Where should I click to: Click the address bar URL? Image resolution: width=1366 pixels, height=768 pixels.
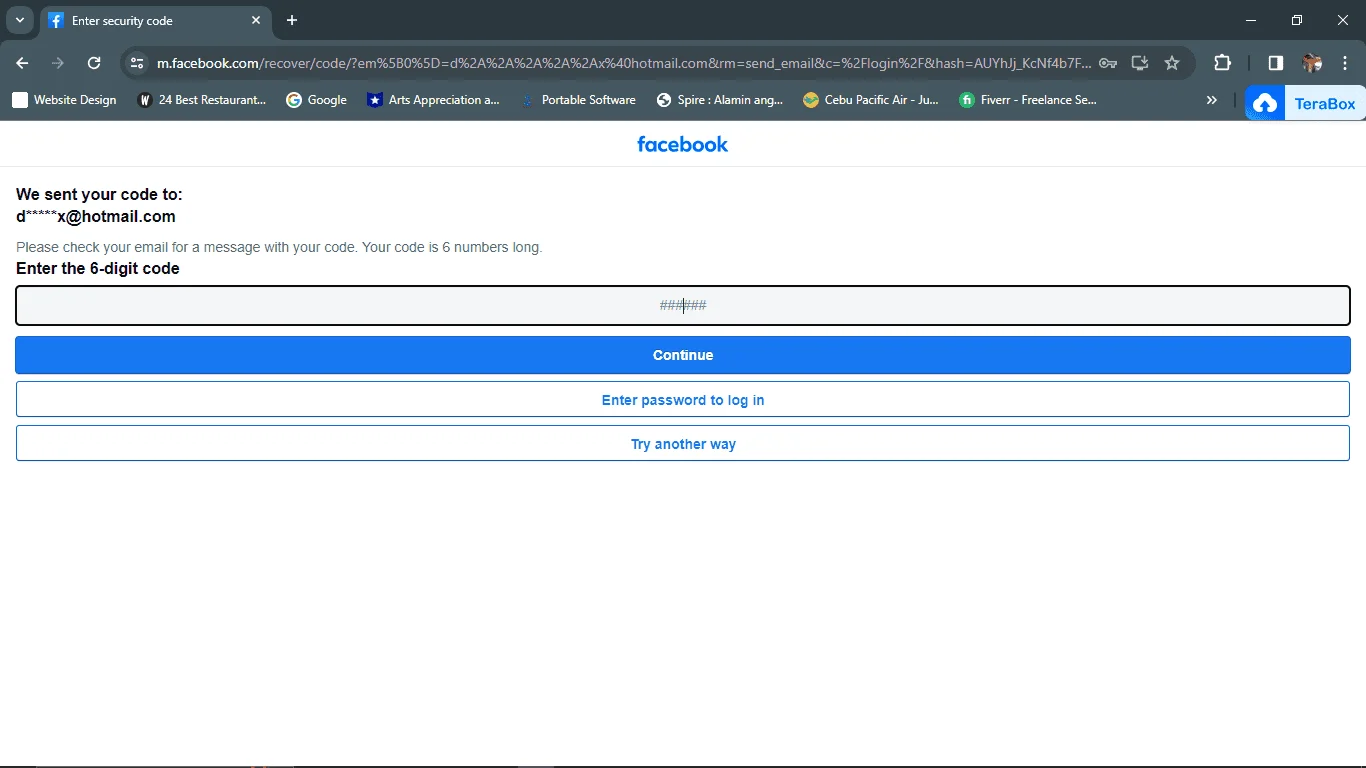[x=624, y=63]
